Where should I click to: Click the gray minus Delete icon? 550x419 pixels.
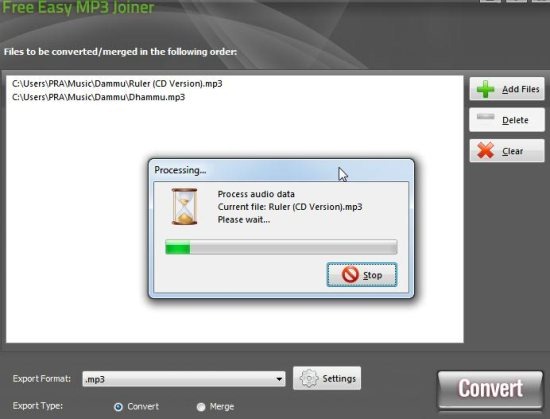tap(486, 117)
